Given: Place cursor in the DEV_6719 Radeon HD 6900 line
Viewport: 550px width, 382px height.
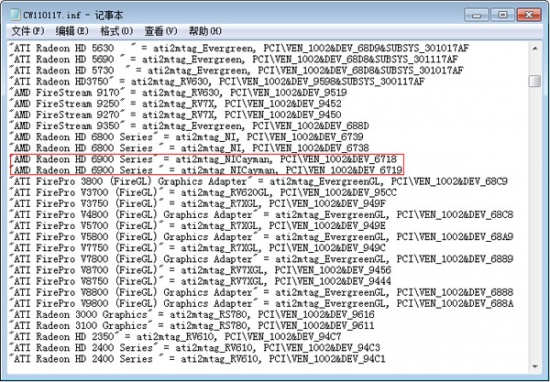Looking at the screenshot, I should (x=206, y=170).
